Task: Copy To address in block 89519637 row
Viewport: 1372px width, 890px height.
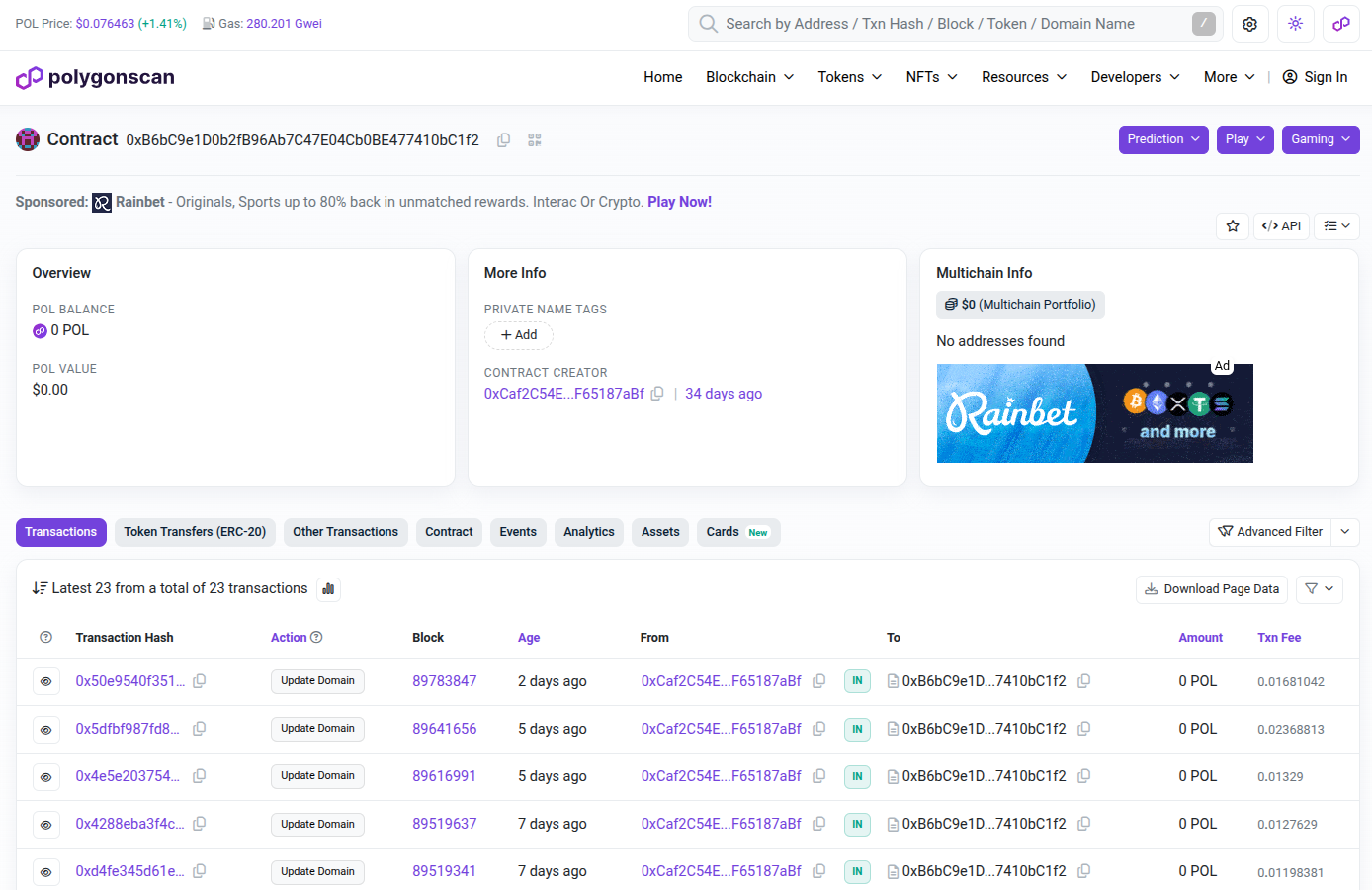Action: pyautogui.click(x=1084, y=824)
